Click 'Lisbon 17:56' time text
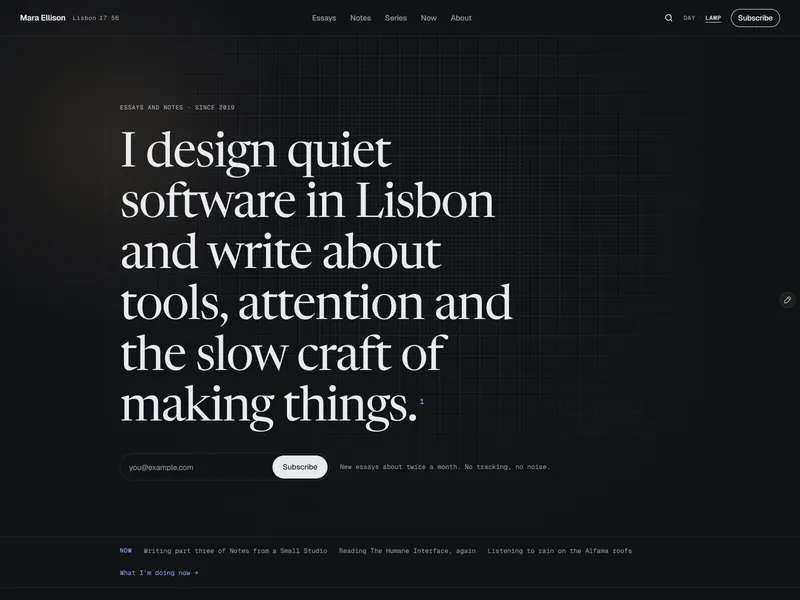The image size is (800, 600). 96,18
